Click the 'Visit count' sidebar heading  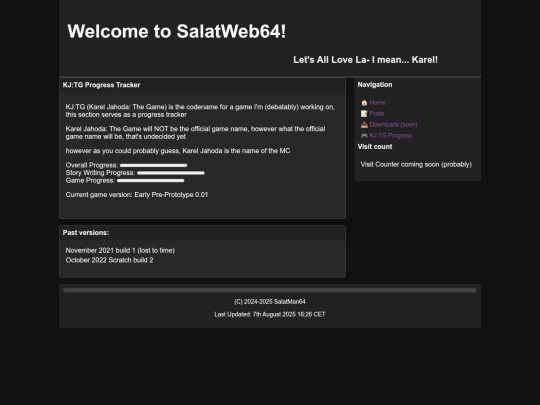click(x=375, y=147)
